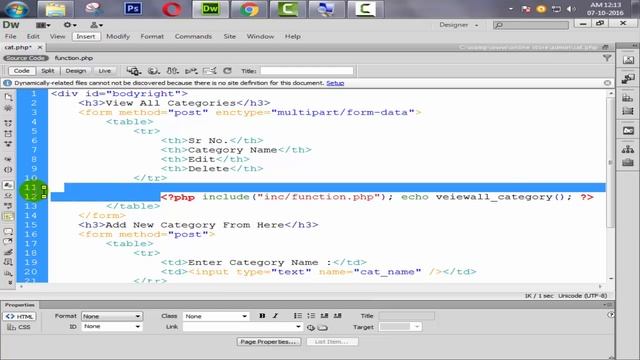Click the Dreamweaver taskbar icon
The width and height of the screenshot is (640, 360).
pos(210,9)
